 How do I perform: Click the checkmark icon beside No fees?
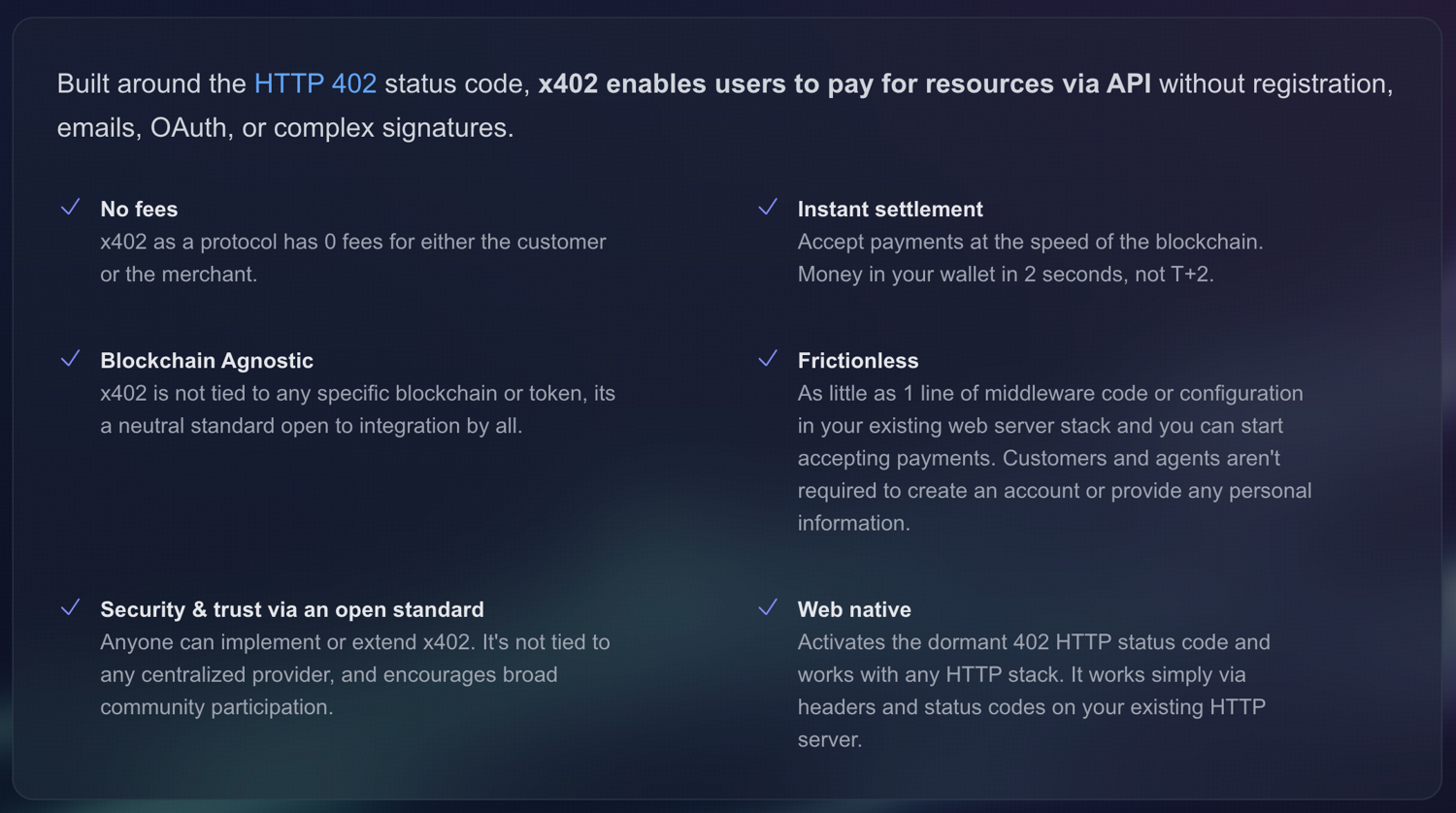(70, 207)
